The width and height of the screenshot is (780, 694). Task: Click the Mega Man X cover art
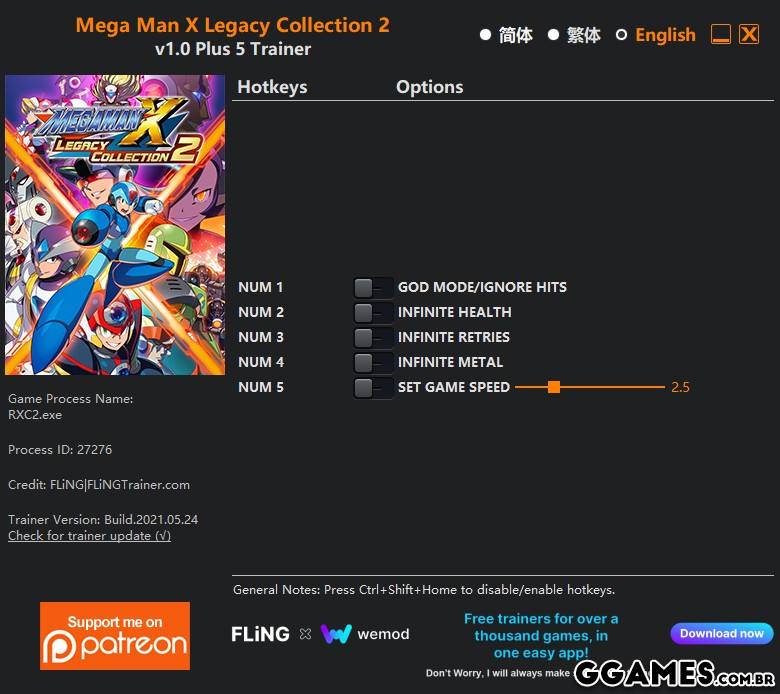point(115,225)
